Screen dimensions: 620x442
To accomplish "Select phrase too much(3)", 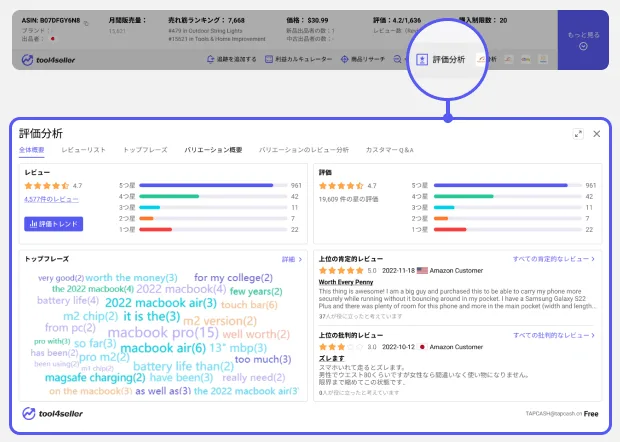I will [x=263, y=359].
